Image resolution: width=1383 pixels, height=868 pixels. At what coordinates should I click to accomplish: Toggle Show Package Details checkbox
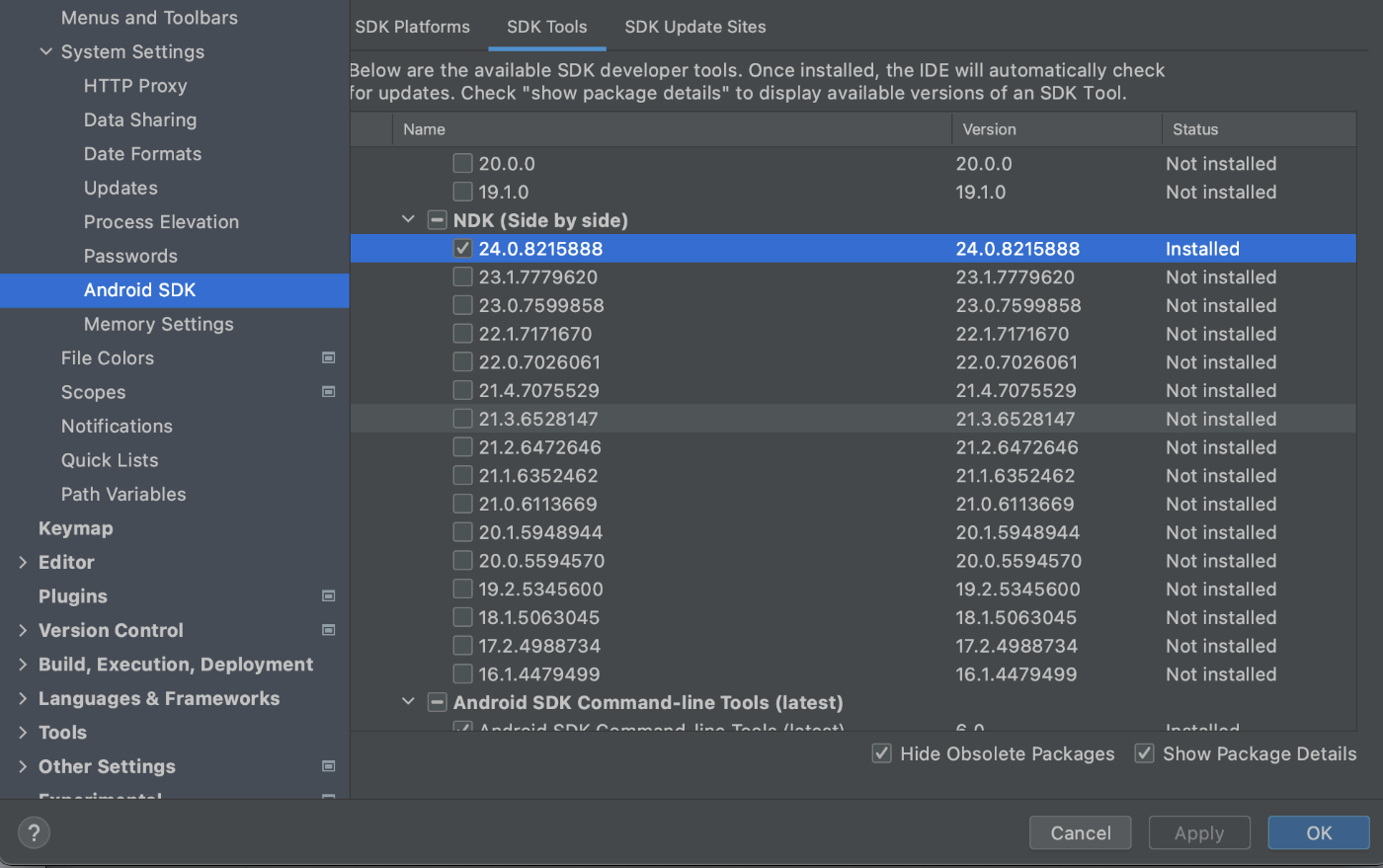pos(1145,754)
